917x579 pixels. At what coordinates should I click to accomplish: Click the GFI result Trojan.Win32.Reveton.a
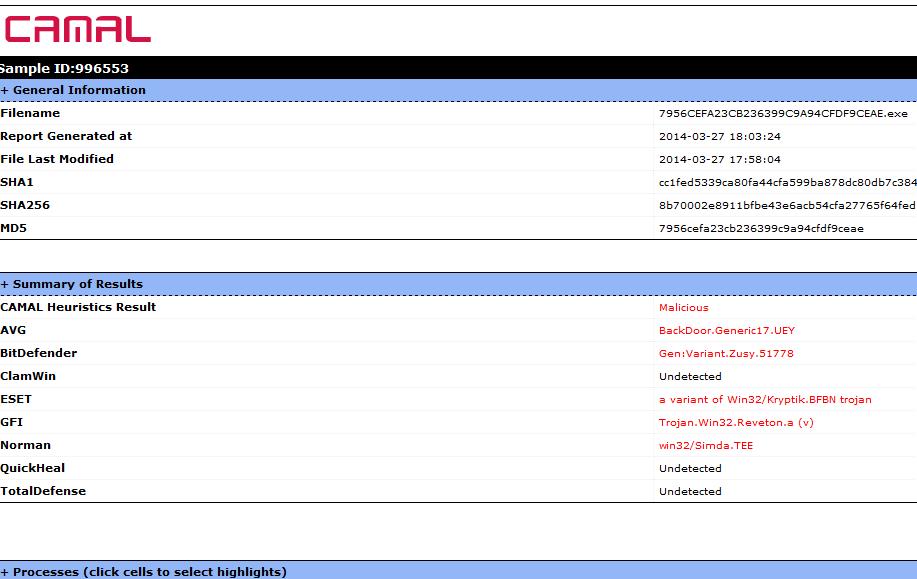coord(736,423)
